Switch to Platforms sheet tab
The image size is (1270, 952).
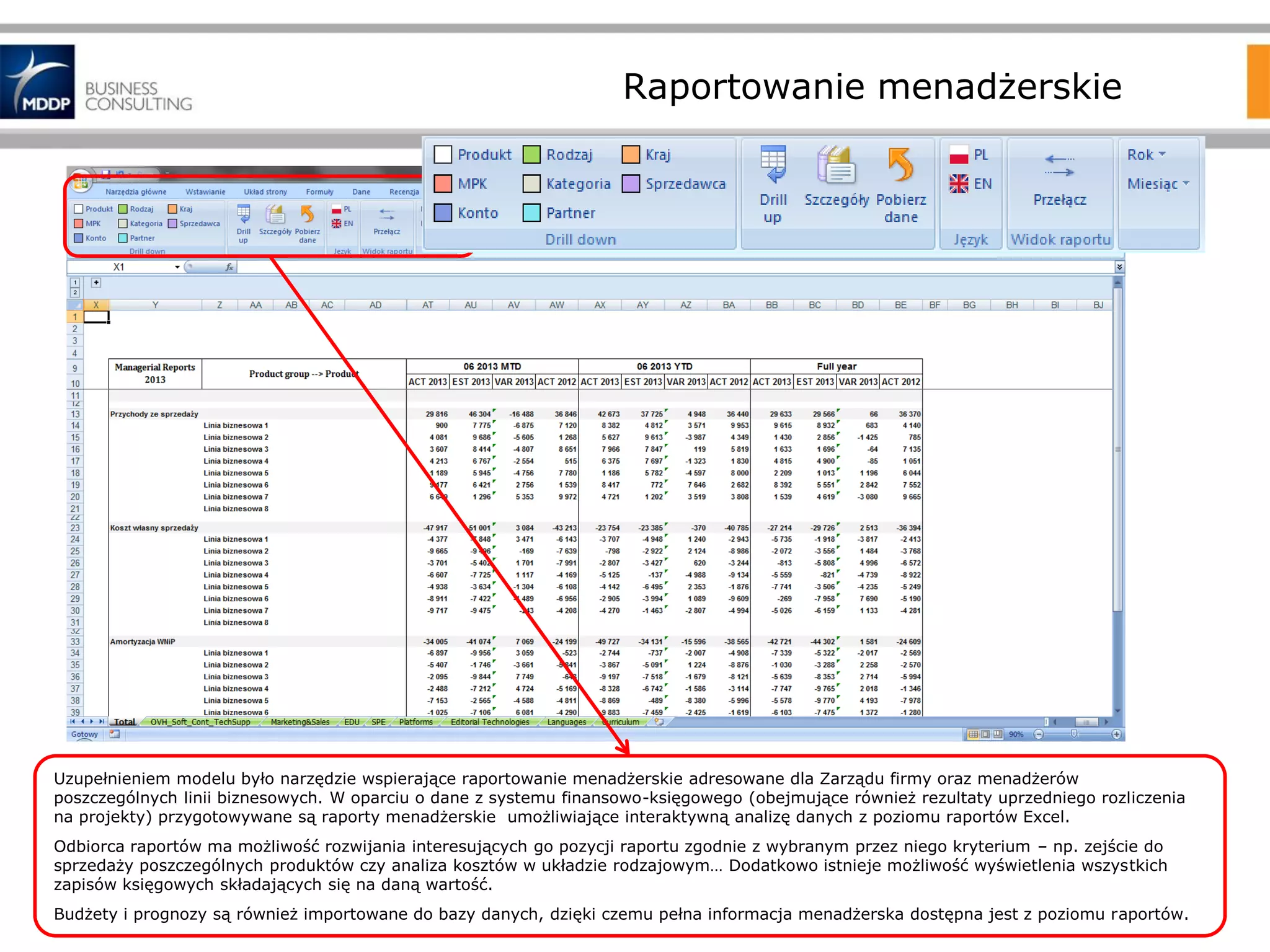(x=415, y=721)
